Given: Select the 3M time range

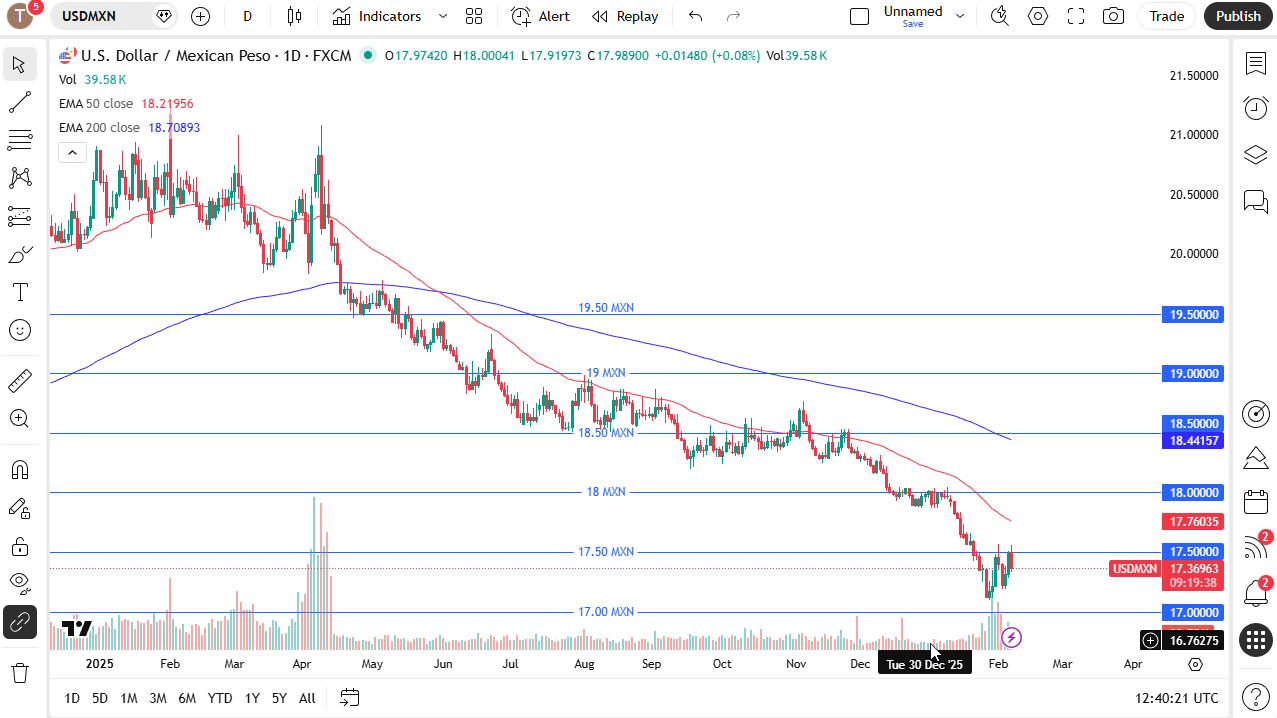Looking at the screenshot, I should [158, 698].
